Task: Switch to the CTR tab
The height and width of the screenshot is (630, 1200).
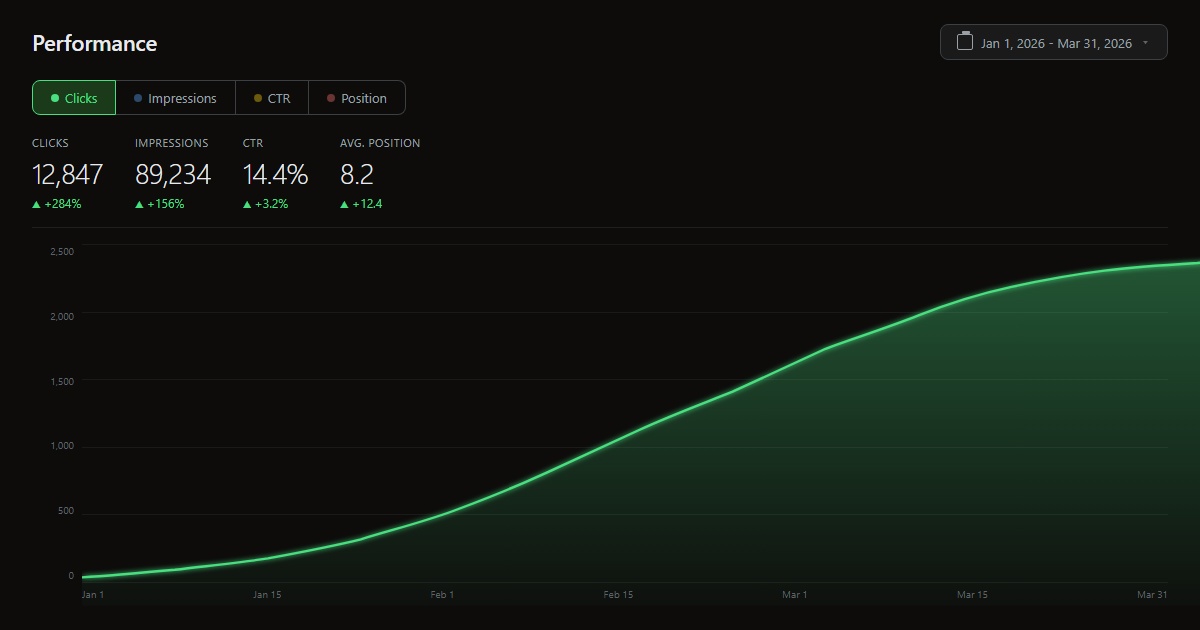Action: [272, 98]
